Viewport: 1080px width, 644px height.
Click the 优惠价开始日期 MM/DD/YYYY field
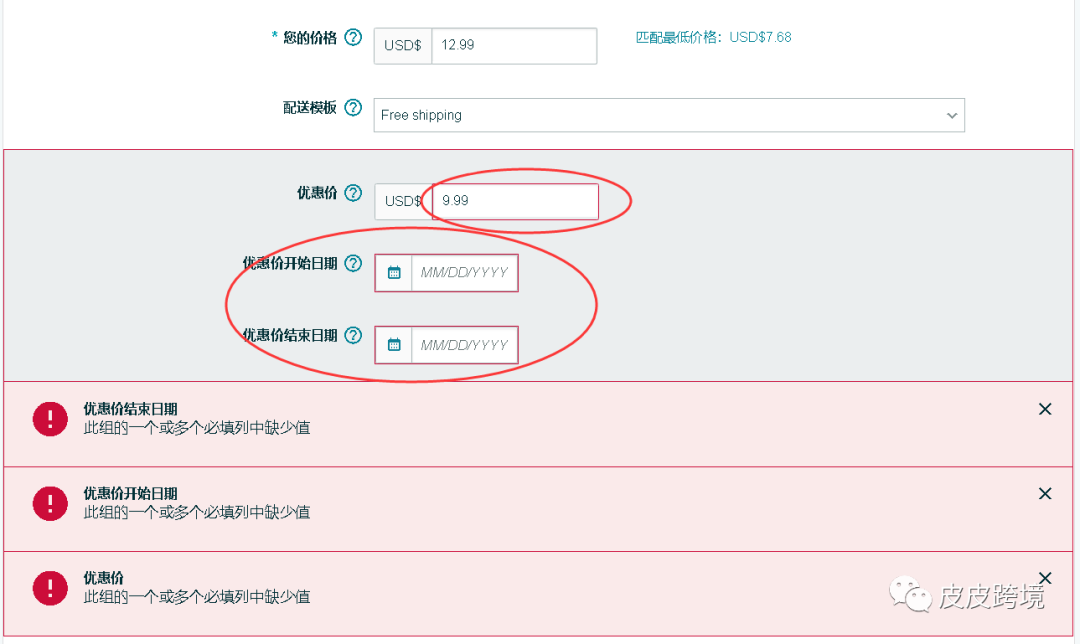click(x=465, y=272)
